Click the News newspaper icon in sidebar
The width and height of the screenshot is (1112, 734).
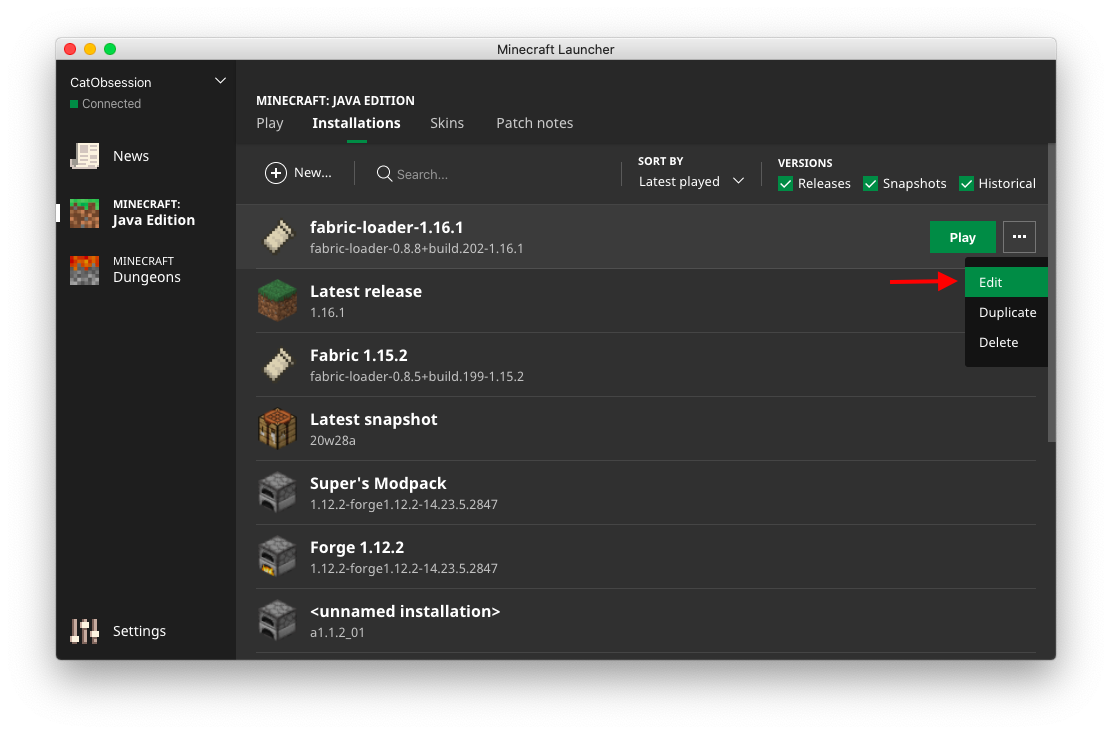[x=85, y=156]
